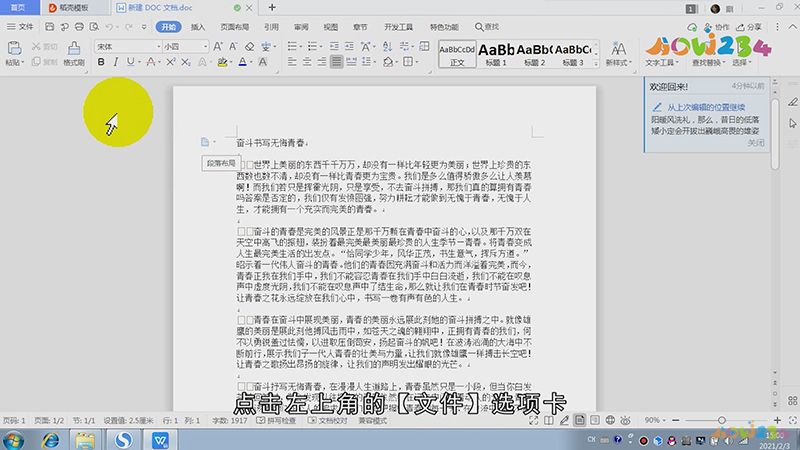Click the Redo arrow icon
800x450 pixels.
(129, 27)
